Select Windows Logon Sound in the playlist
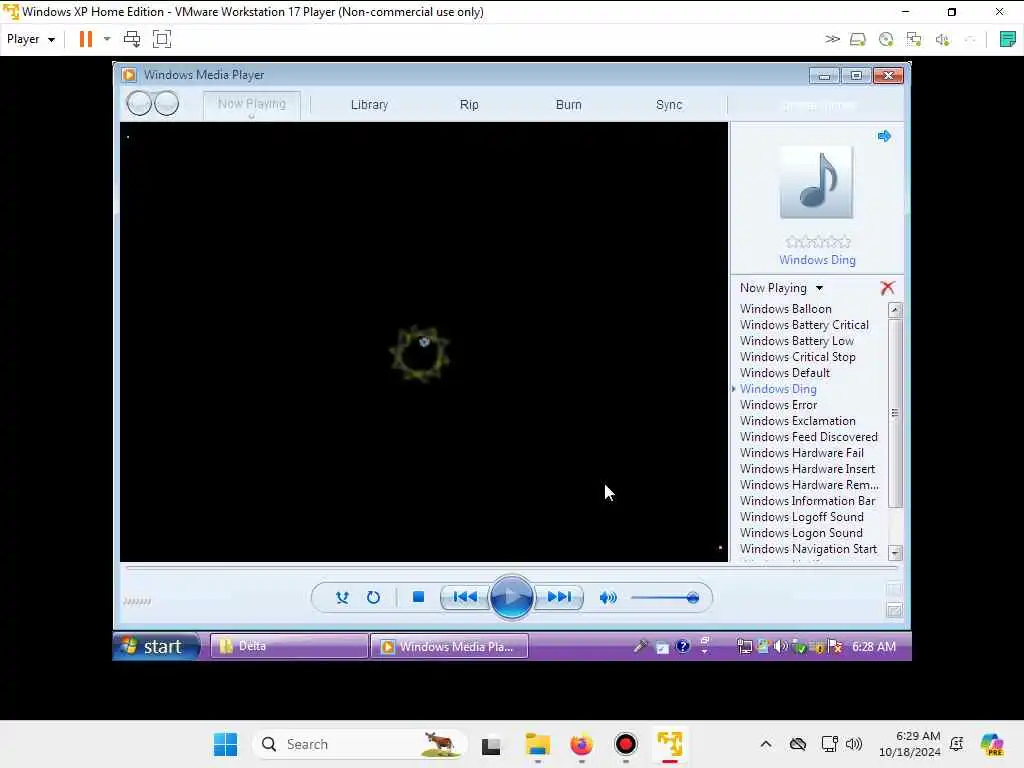The width and height of the screenshot is (1024, 768). pos(801,533)
